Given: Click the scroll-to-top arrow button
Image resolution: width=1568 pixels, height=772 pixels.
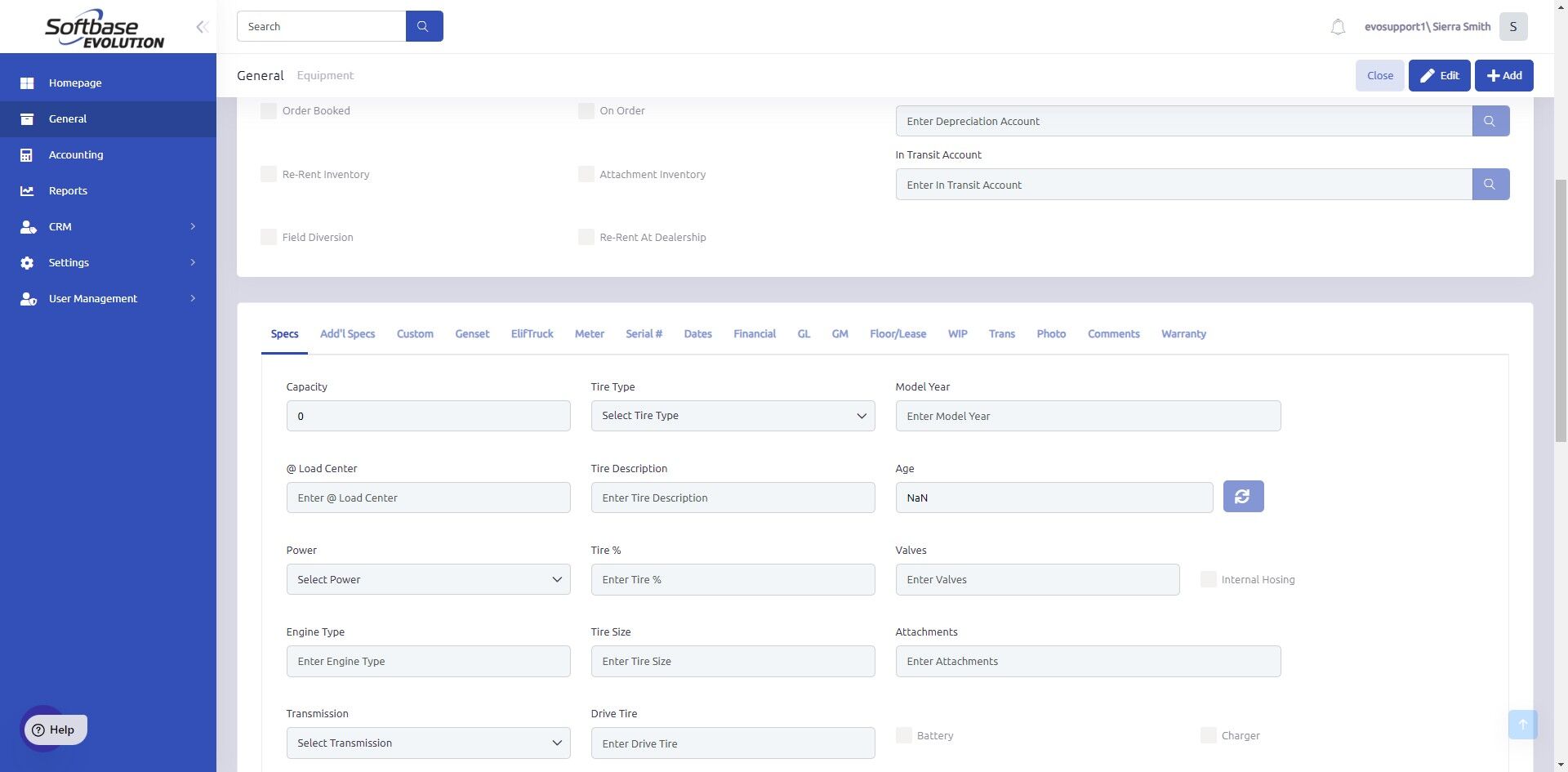Looking at the screenshot, I should point(1522,725).
